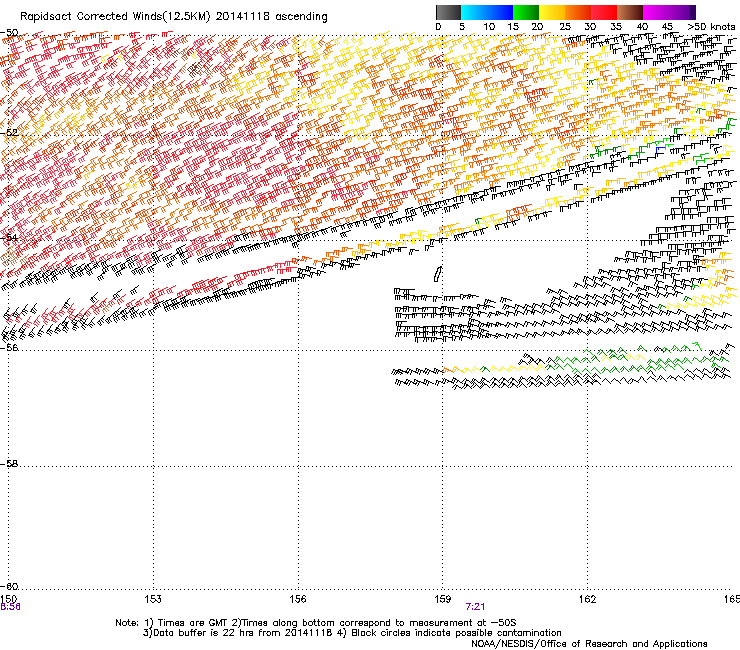
Task: Click the legend number 25
Action: [564, 27]
